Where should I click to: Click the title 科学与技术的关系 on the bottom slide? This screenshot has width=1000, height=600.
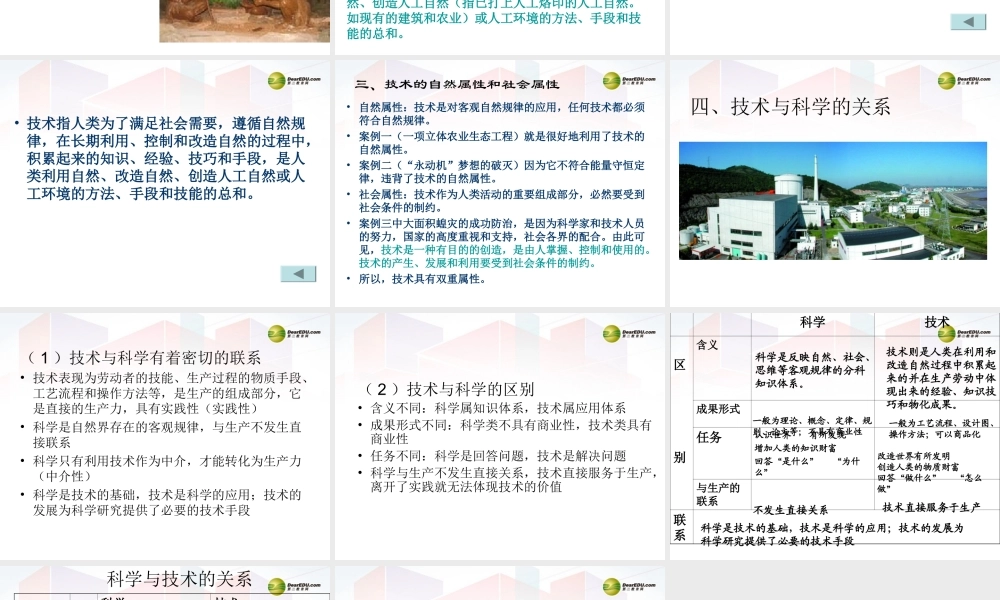[x=179, y=579]
